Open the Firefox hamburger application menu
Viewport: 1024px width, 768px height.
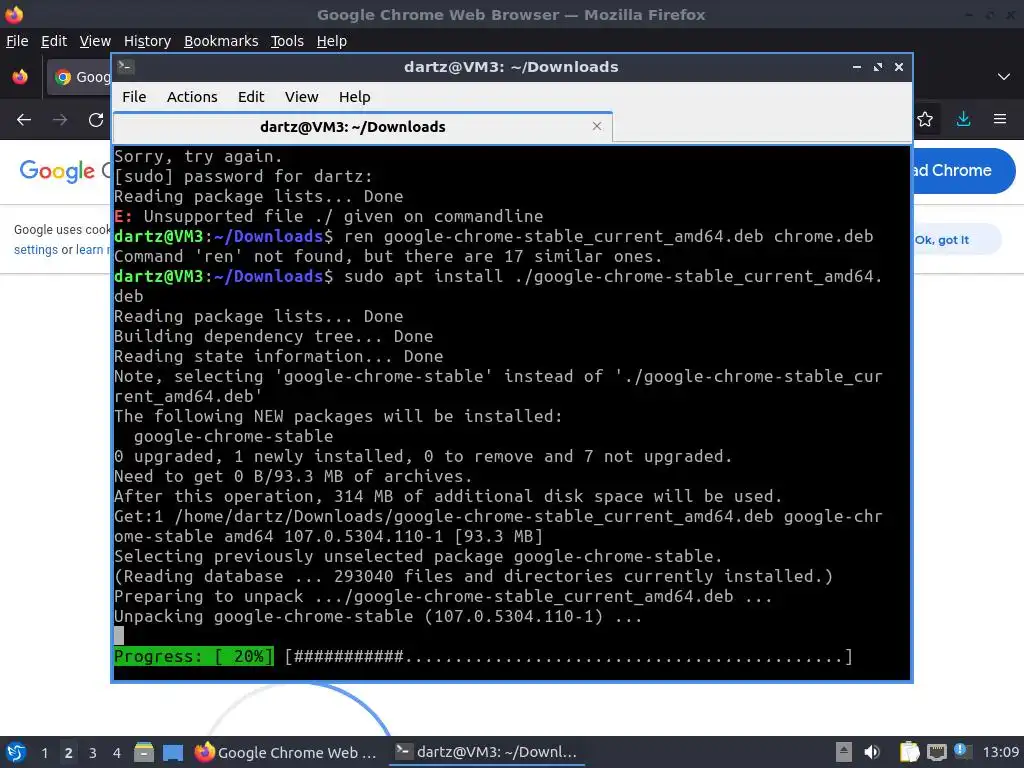(1000, 119)
